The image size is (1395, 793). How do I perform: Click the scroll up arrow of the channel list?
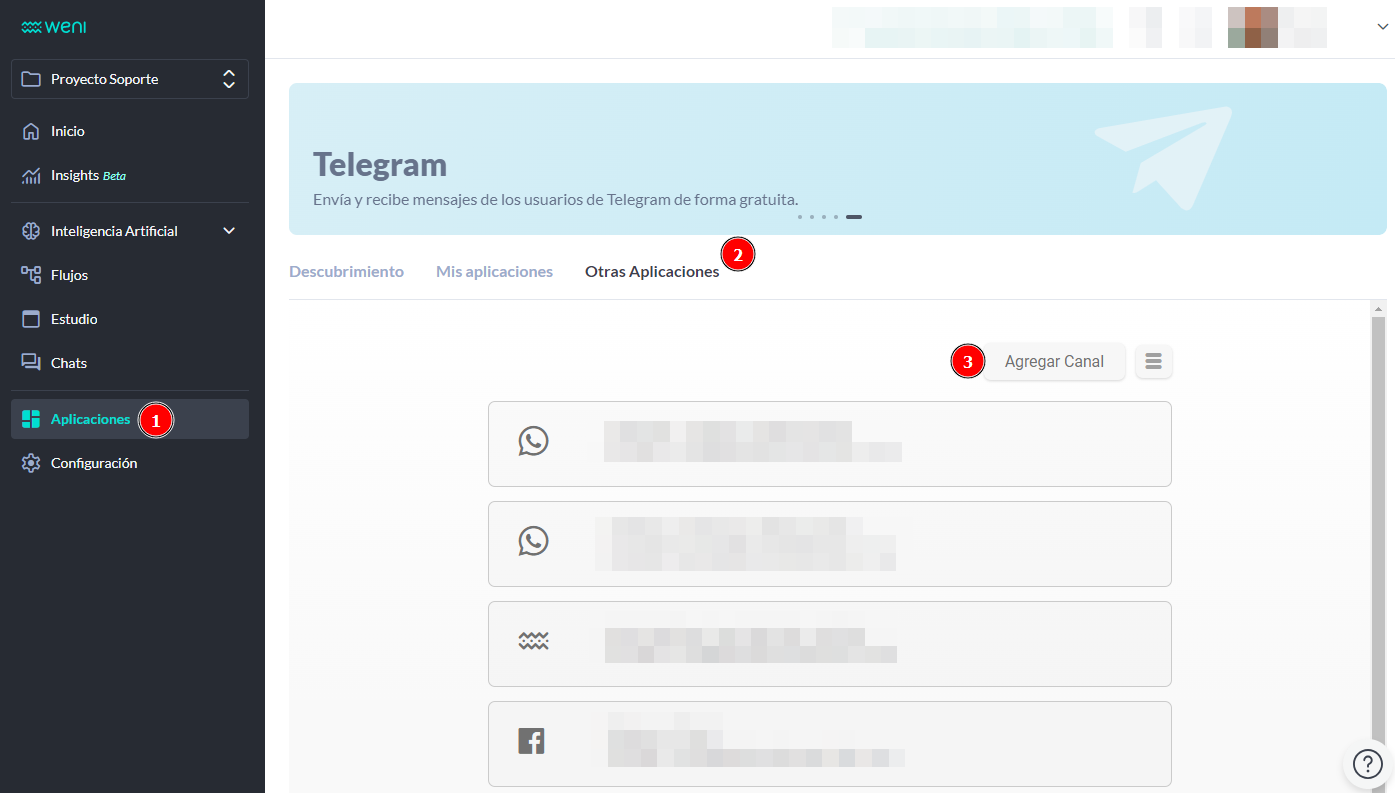click(x=1378, y=309)
